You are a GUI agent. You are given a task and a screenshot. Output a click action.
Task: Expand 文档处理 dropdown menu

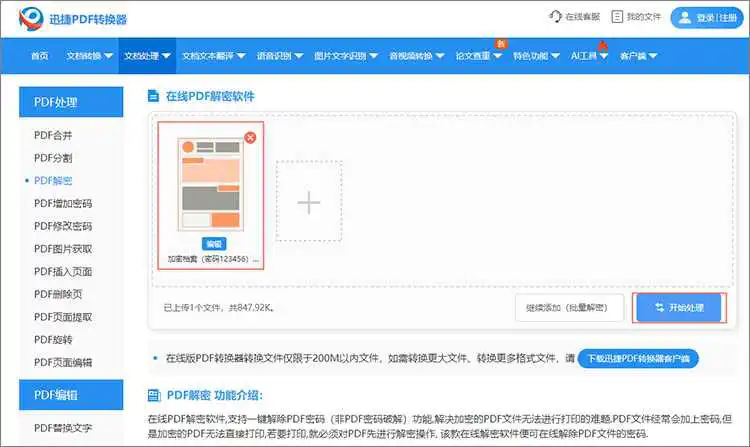point(147,56)
